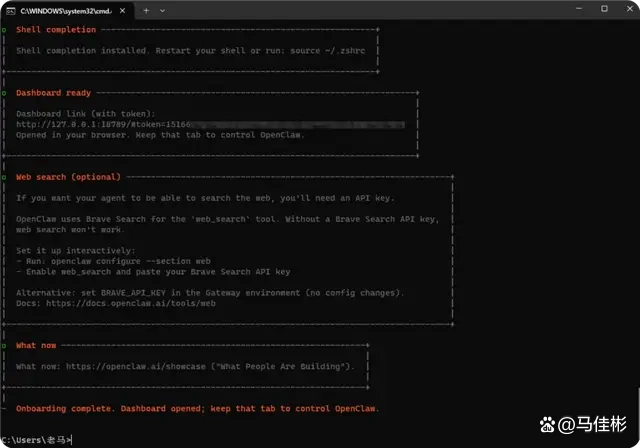The width and height of the screenshot is (640, 448).
Task: Select the C:\WINDOWS\system32\cmd tab
Action: tap(60, 9)
